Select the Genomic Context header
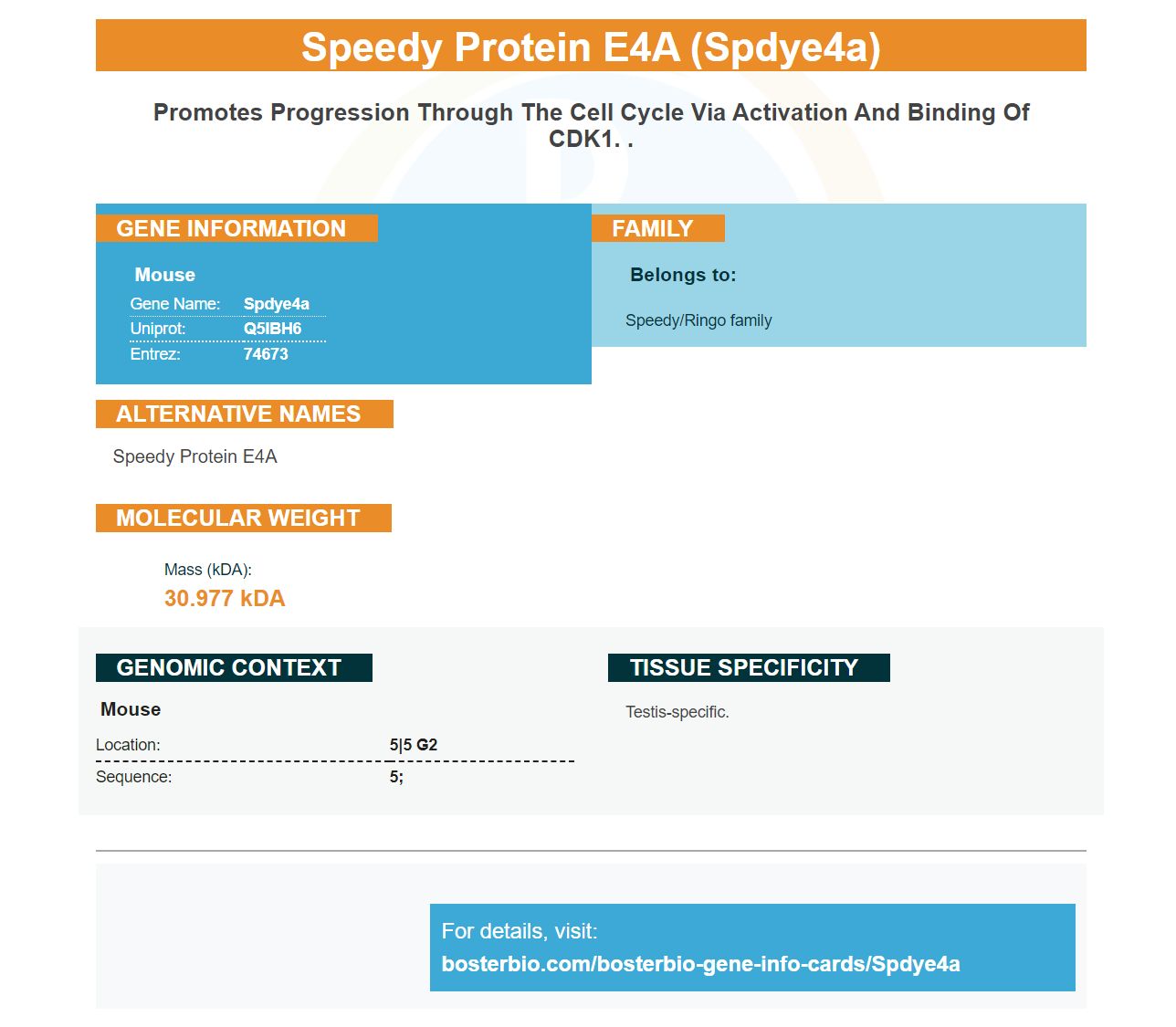This screenshot has width=1176, height=1027. 234,667
